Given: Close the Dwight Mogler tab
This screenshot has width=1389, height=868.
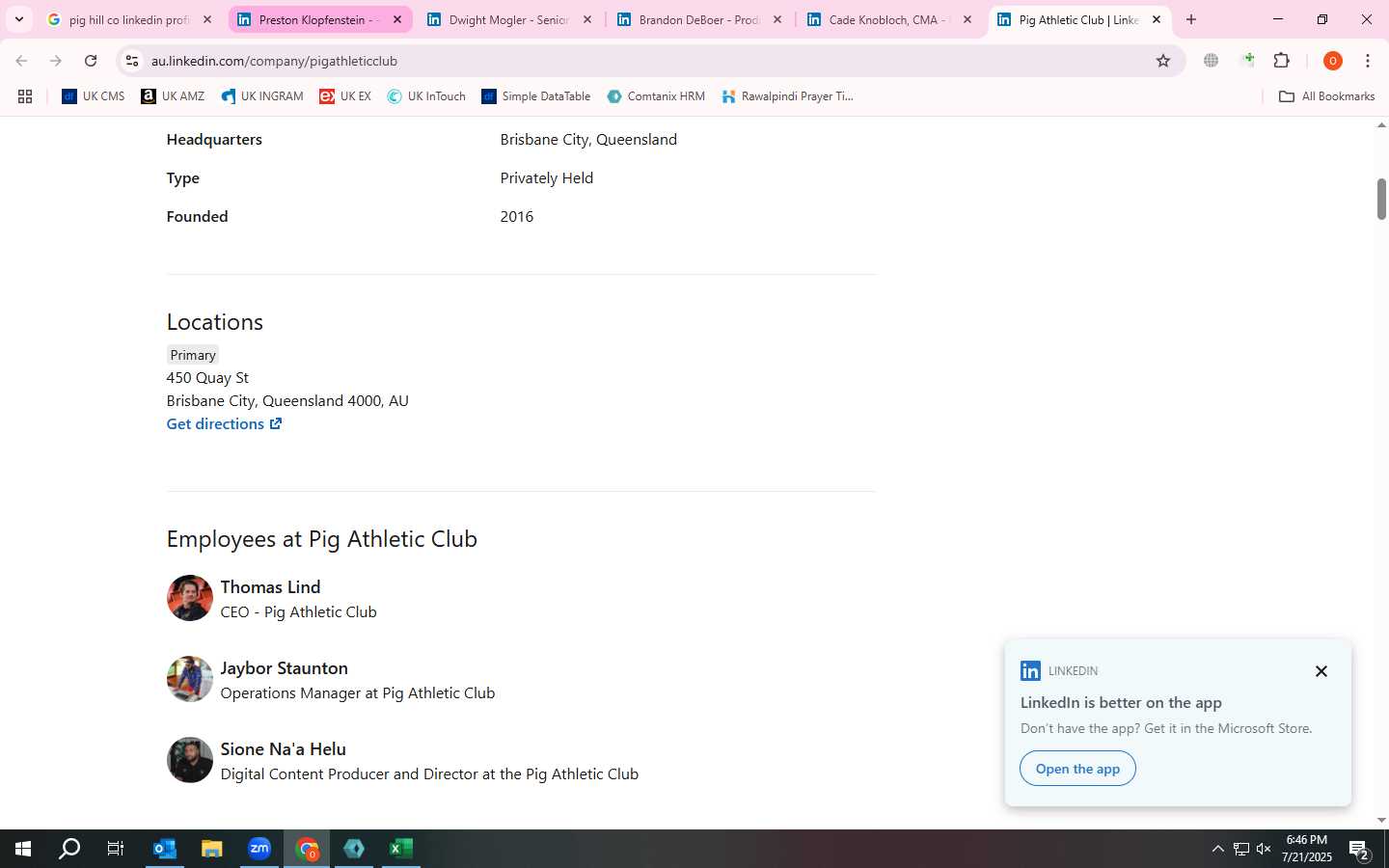Looking at the screenshot, I should (586, 19).
